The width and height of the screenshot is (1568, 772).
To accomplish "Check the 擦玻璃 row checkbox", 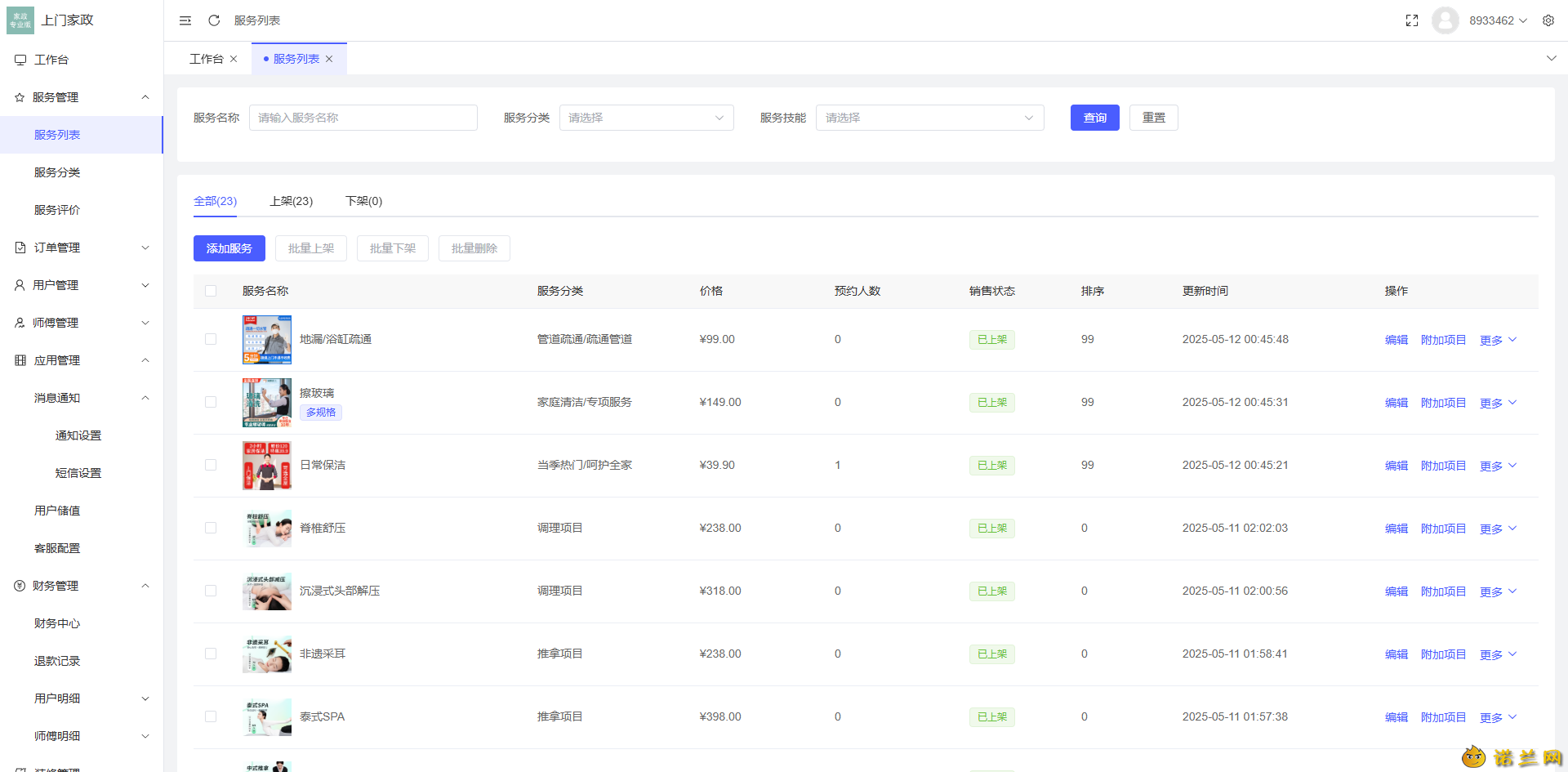I will [211, 402].
